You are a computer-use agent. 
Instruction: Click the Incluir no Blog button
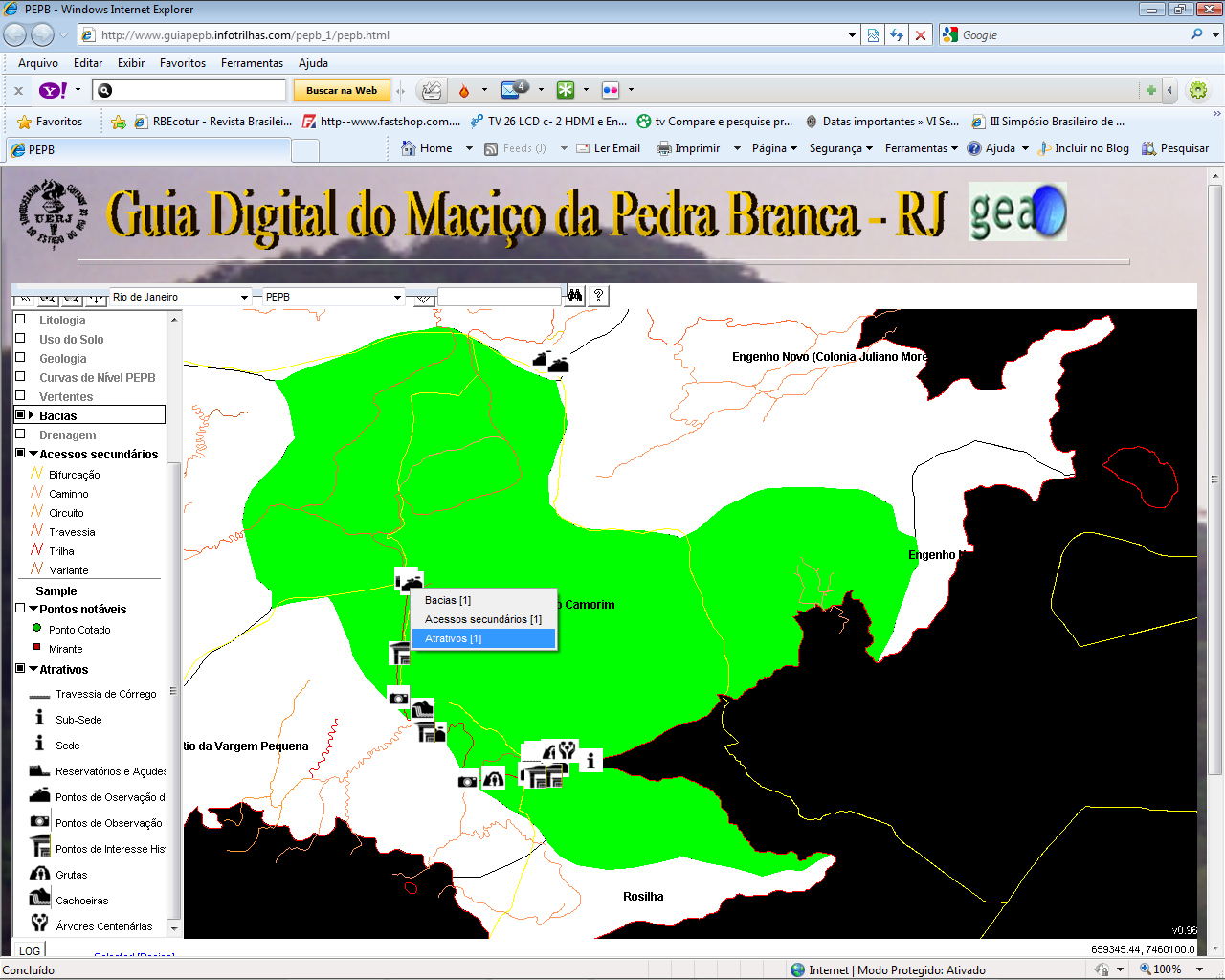coord(1084,148)
